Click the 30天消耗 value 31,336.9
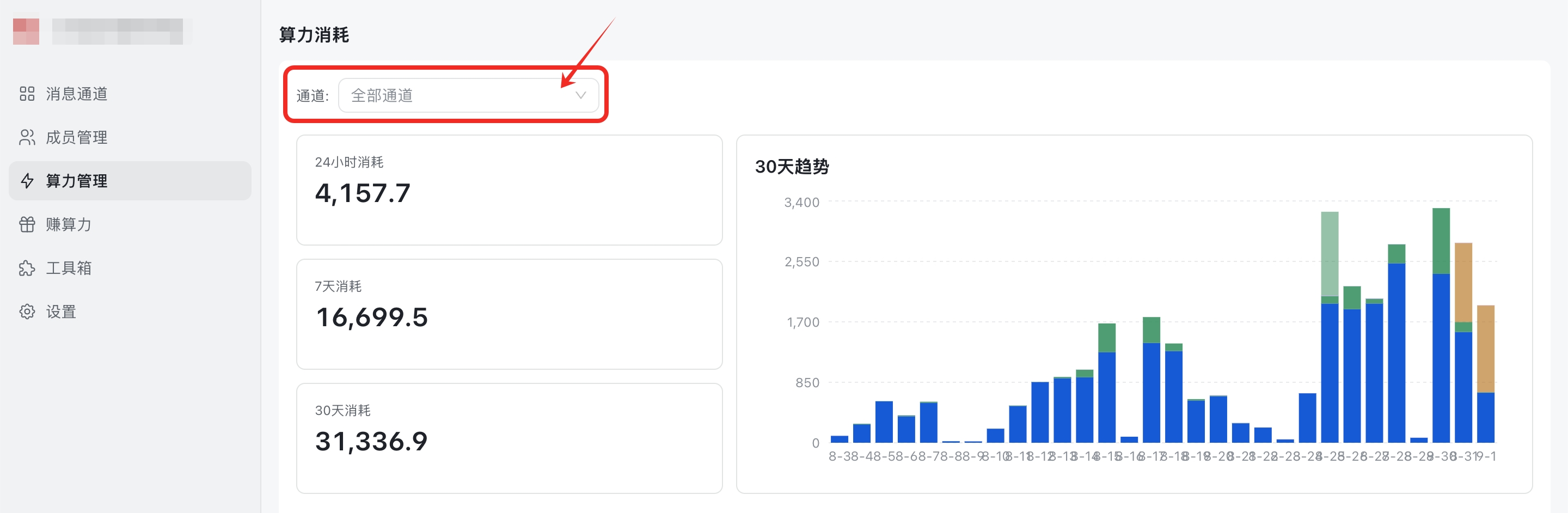Viewport: 1568px width, 513px height. click(x=372, y=441)
